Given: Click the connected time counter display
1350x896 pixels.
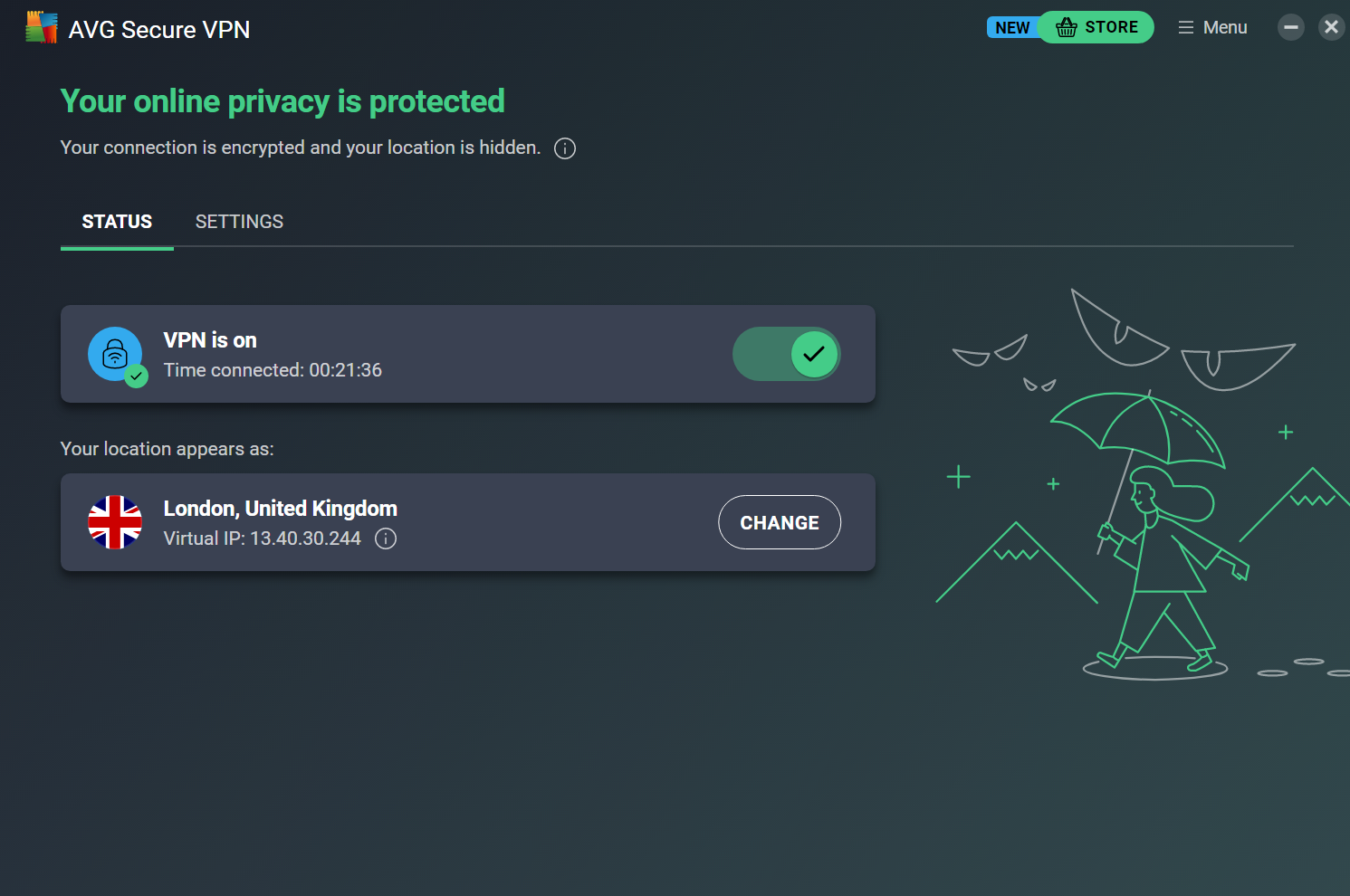Looking at the screenshot, I should tap(273, 369).
